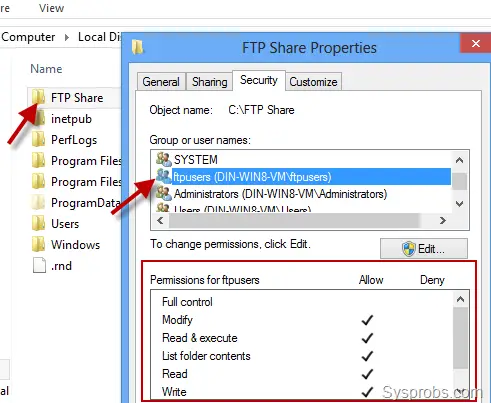Image resolution: width=491 pixels, height=403 pixels.
Task: Click the Read & execute Allow checkmark
Action: (367, 338)
